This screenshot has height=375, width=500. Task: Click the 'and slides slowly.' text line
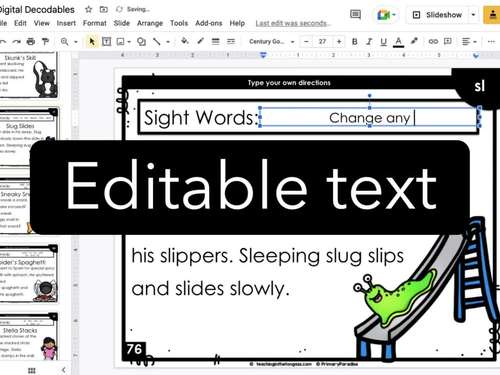(x=210, y=289)
